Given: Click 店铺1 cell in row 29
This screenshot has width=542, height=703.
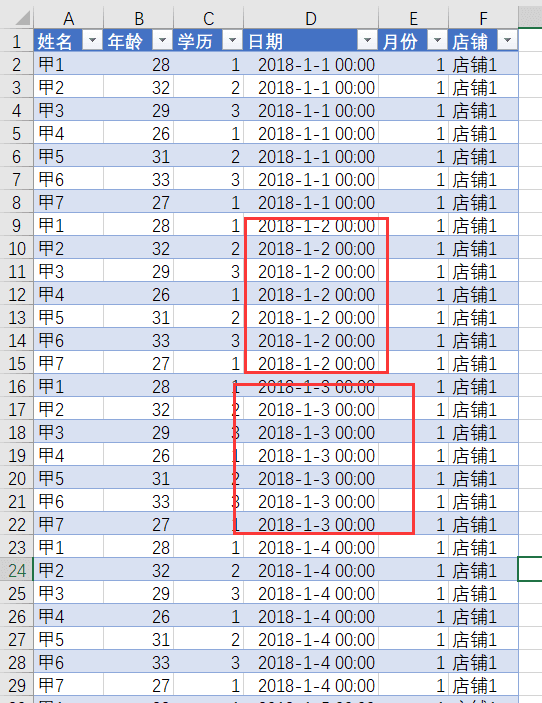Looking at the screenshot, I should click(x=483, y=685).
